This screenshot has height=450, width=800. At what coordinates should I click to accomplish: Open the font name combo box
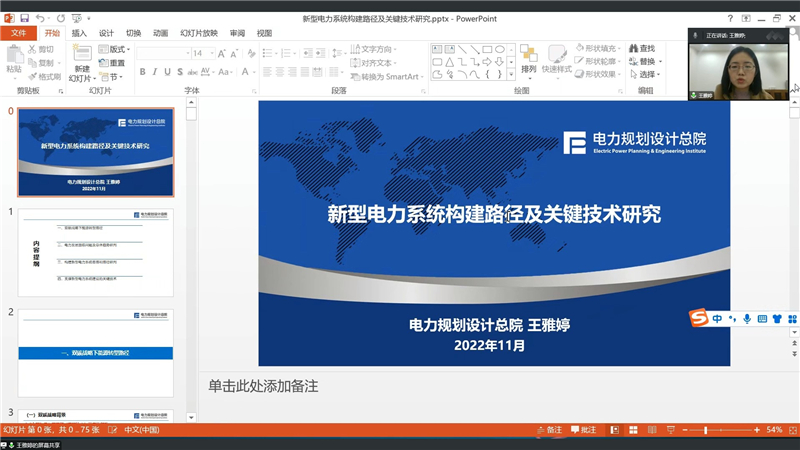(164, 54)
